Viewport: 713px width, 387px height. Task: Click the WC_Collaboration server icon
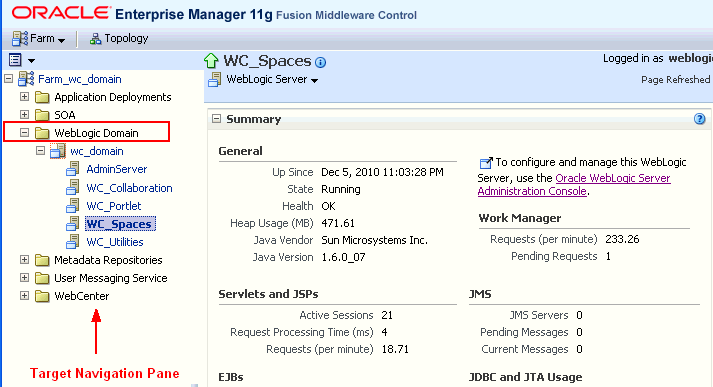point(73,187)
